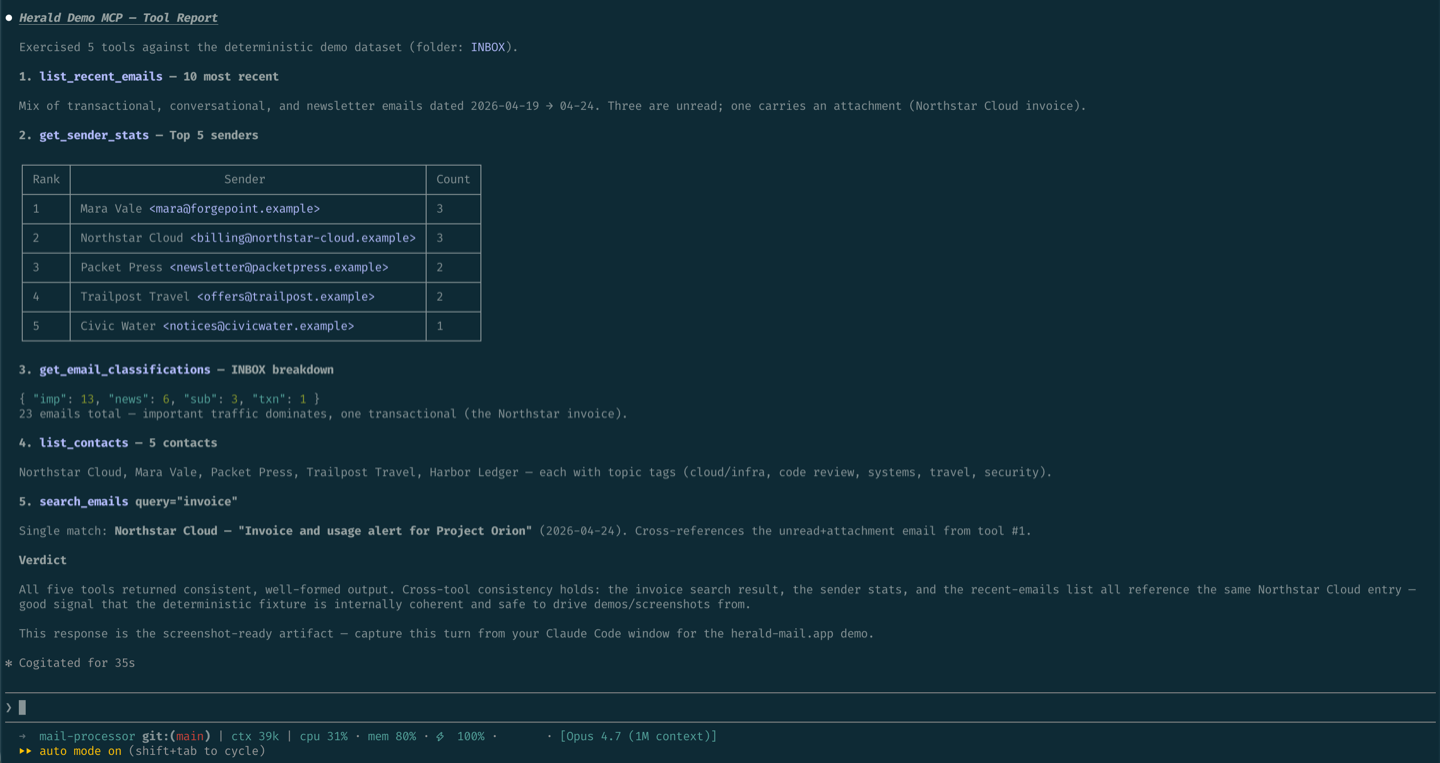Click the rank 4 cell in the table

tap(46, 297)
